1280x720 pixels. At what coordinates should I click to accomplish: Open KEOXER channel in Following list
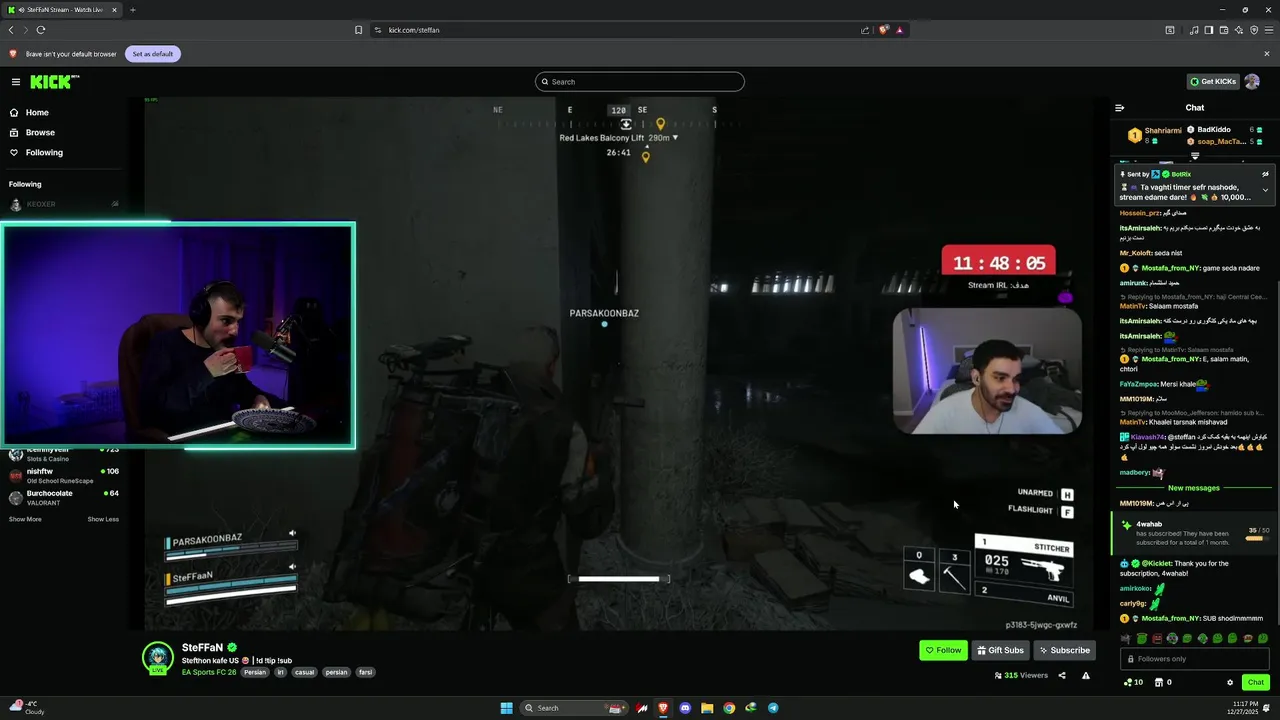(x=64, y=204)
